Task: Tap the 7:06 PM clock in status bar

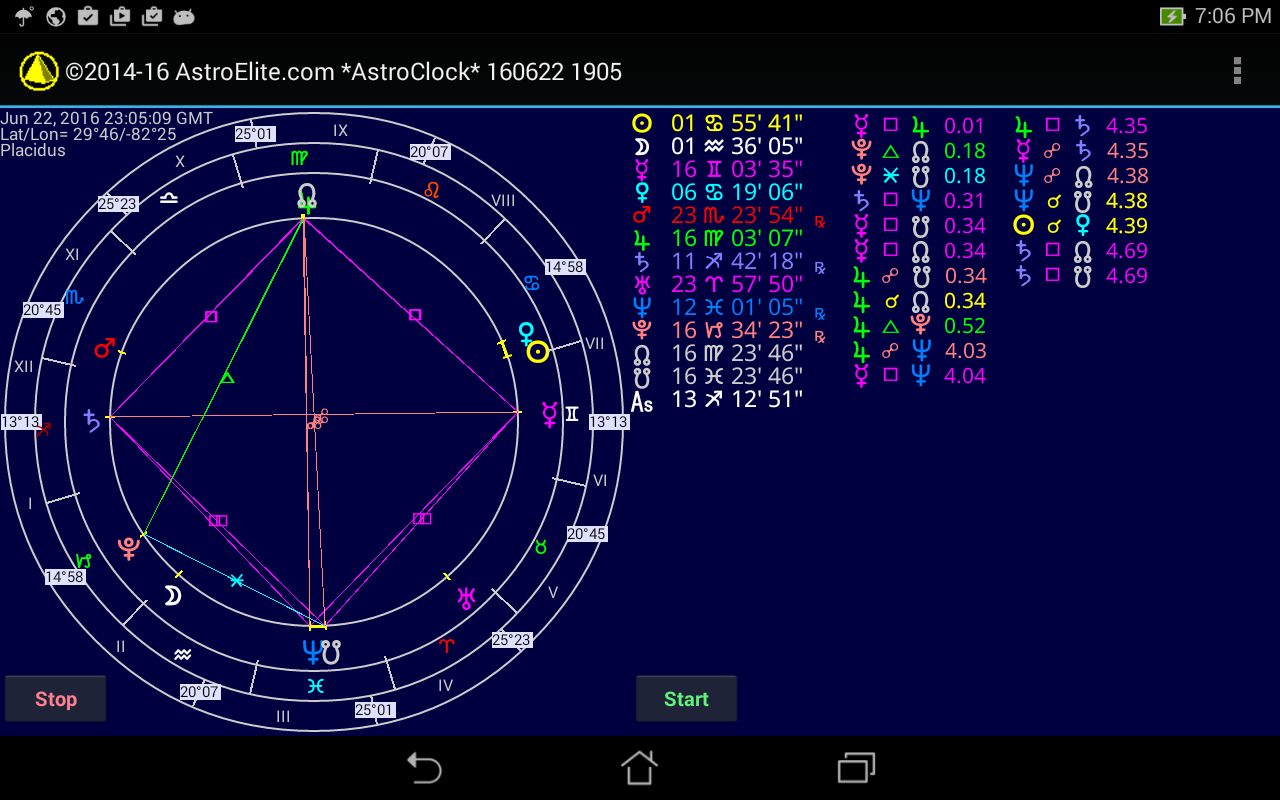Action: pos(1233,16)
